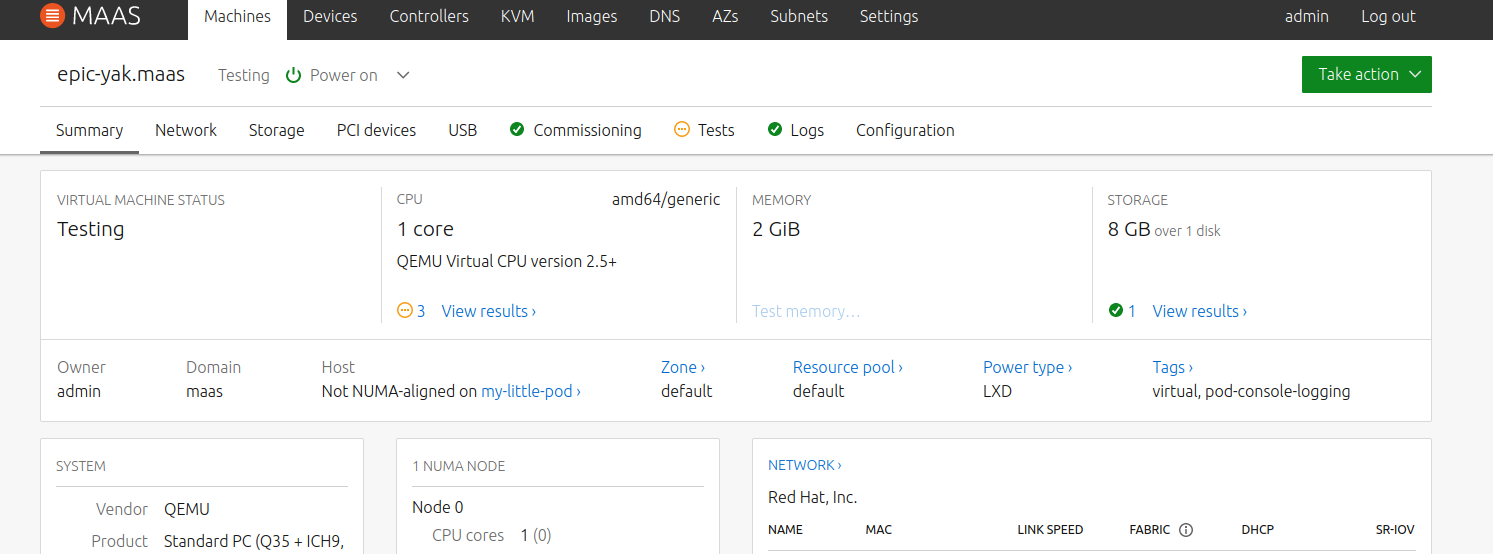
Task: Click the Fabric info icon
Action: click(x=1186, y=530)
